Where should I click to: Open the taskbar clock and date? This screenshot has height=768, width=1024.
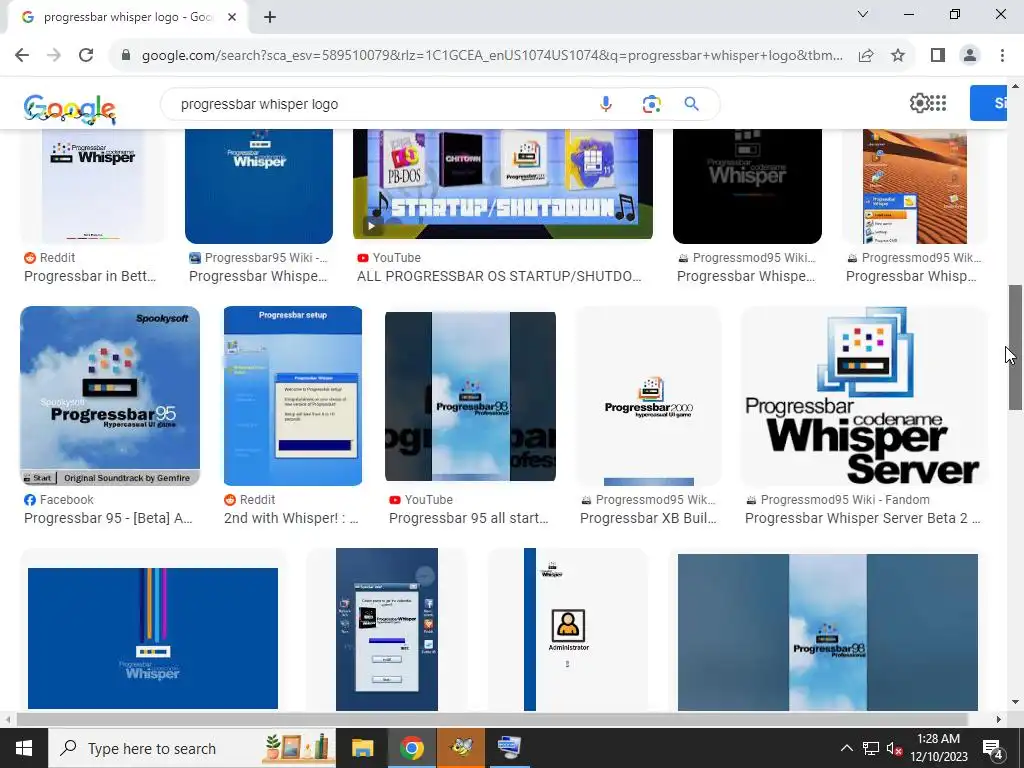coord(938,748)
